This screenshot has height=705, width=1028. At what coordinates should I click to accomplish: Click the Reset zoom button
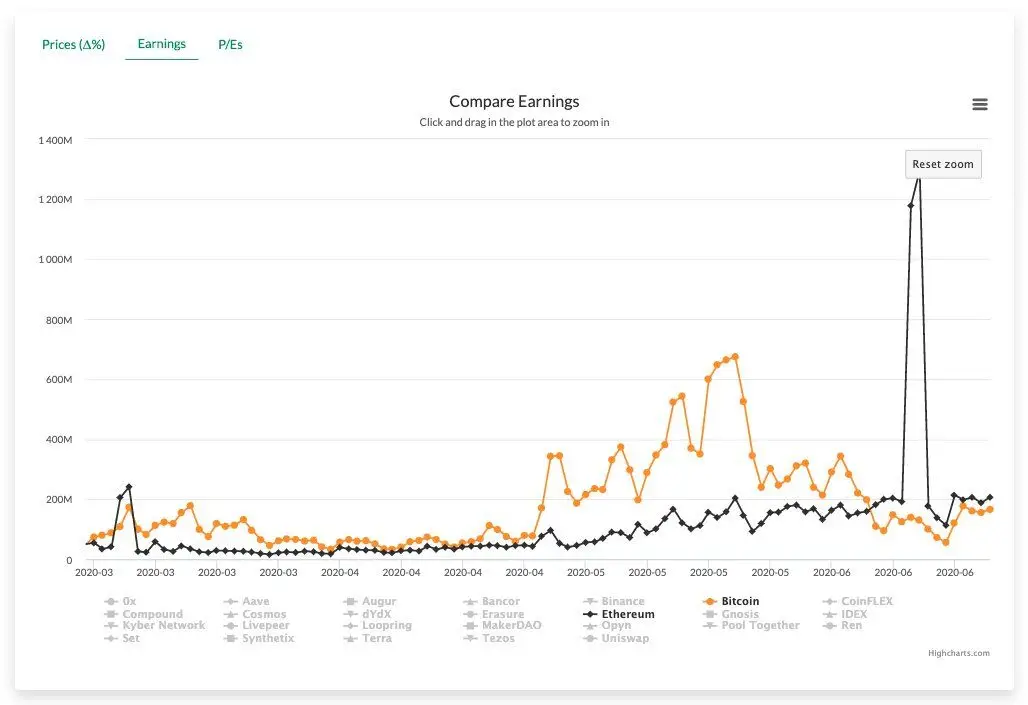[x=943, y=164]
